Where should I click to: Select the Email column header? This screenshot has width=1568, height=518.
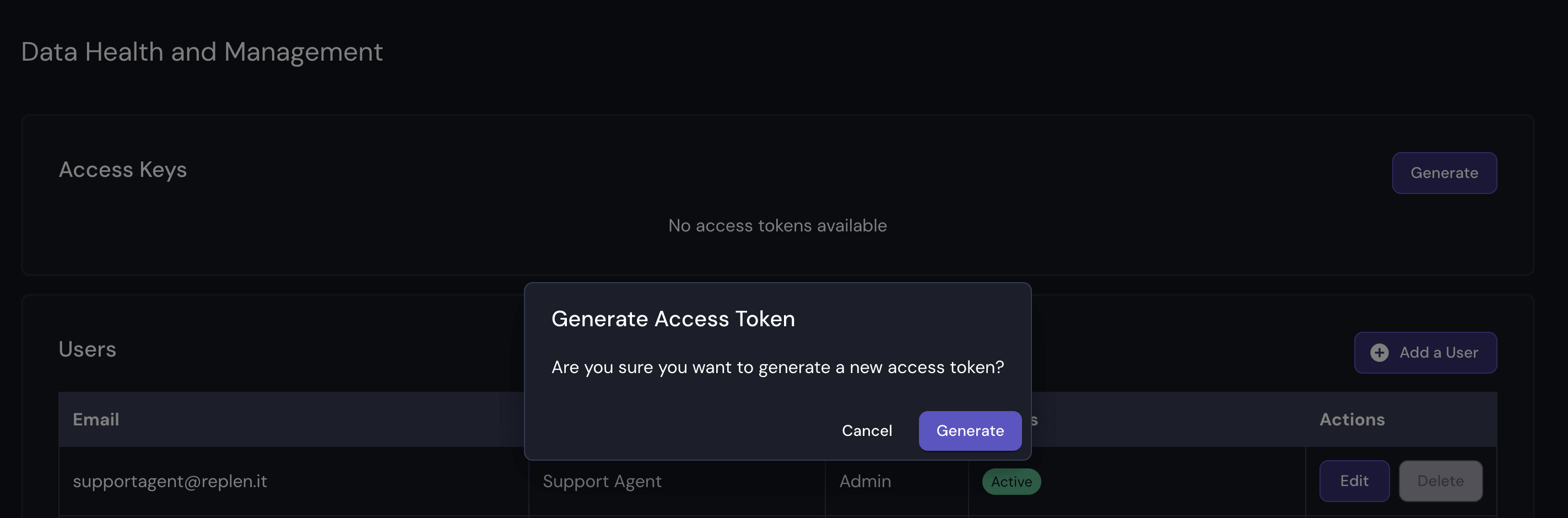click(x=96, y=419)
